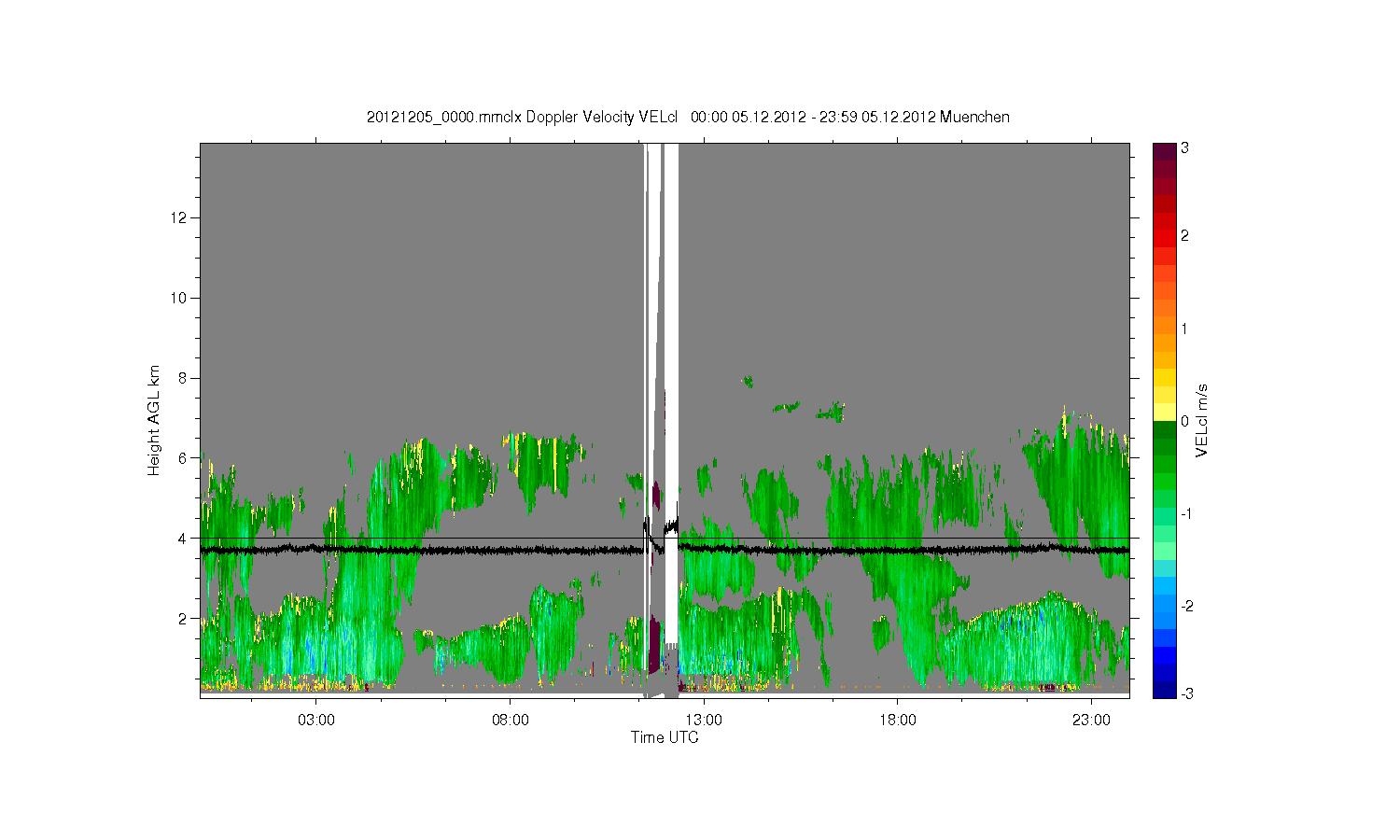Click the dark purple top colorbar segment
1400x840 pixels.
pyautogui.click(x=1164, y=151)
